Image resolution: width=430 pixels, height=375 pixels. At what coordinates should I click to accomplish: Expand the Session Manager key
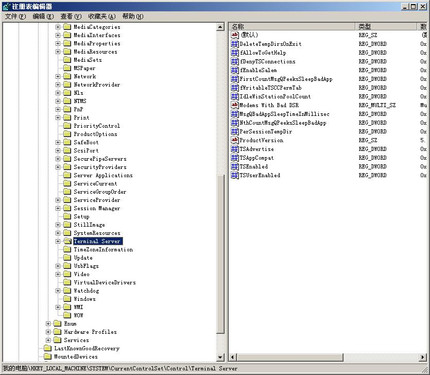tap(58, 208)
